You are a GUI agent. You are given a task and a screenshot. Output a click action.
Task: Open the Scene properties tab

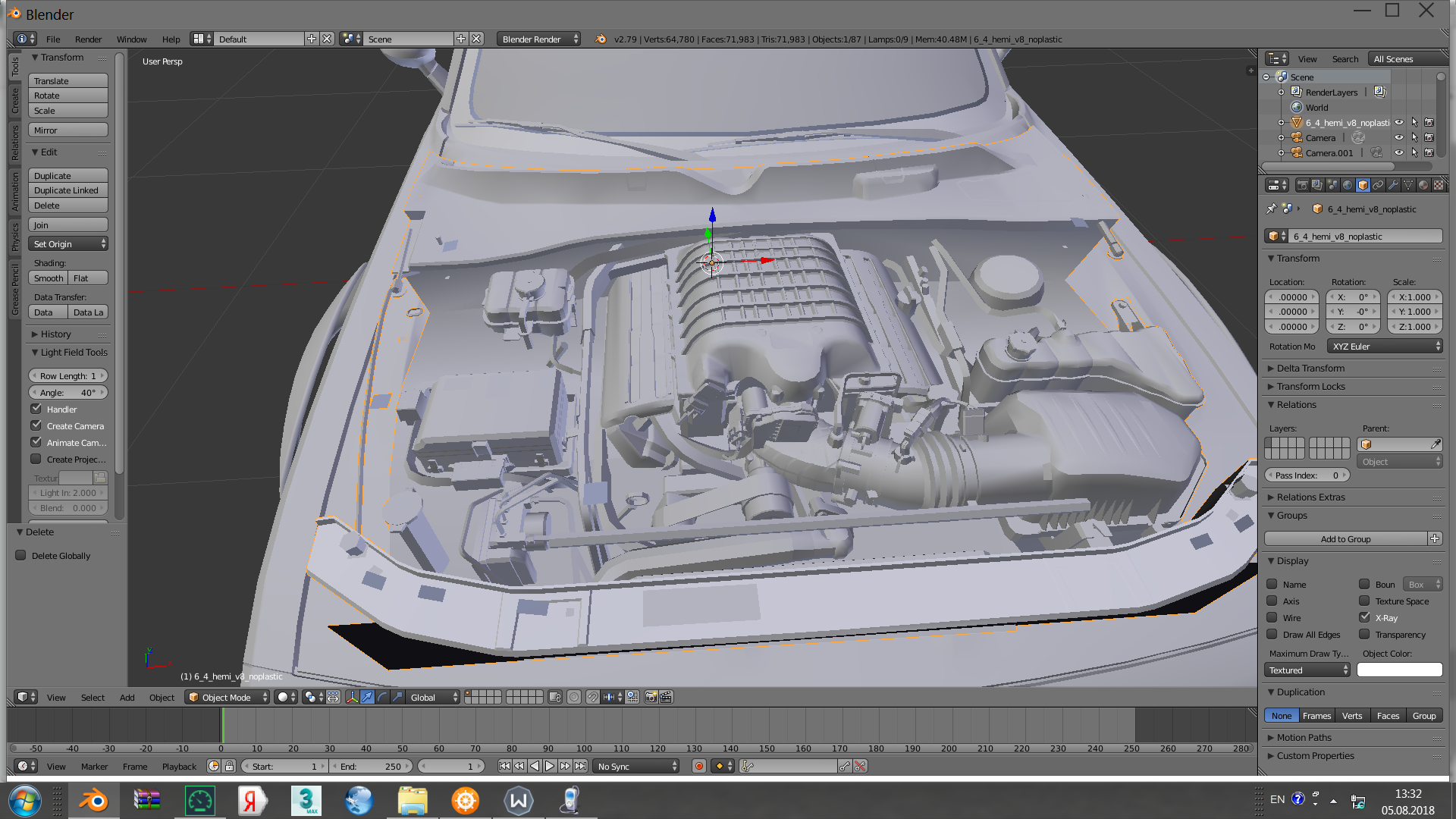click(x=1332, y=185)
